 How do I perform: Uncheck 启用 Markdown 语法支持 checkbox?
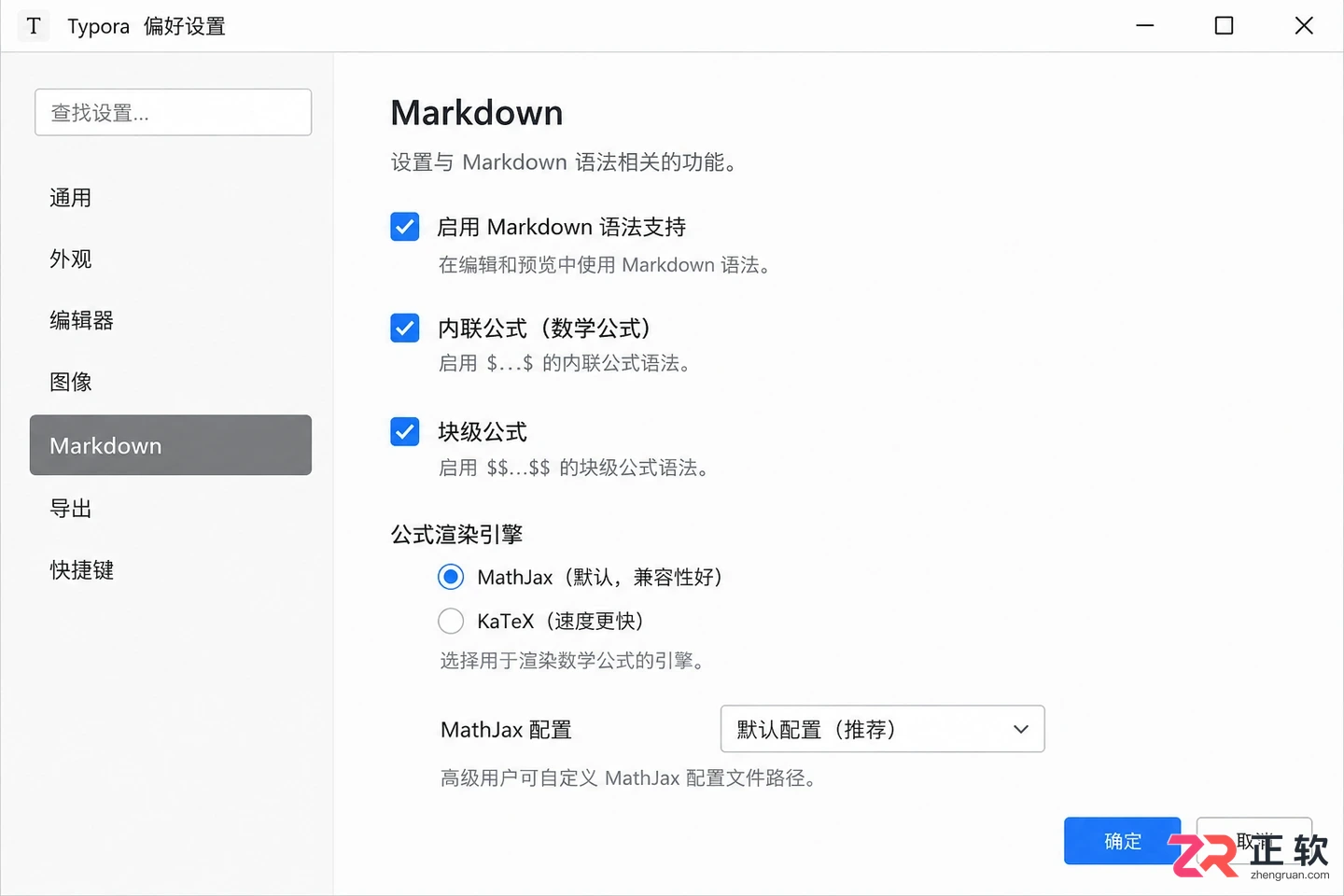pyautogui.click(x=404, y=227)
